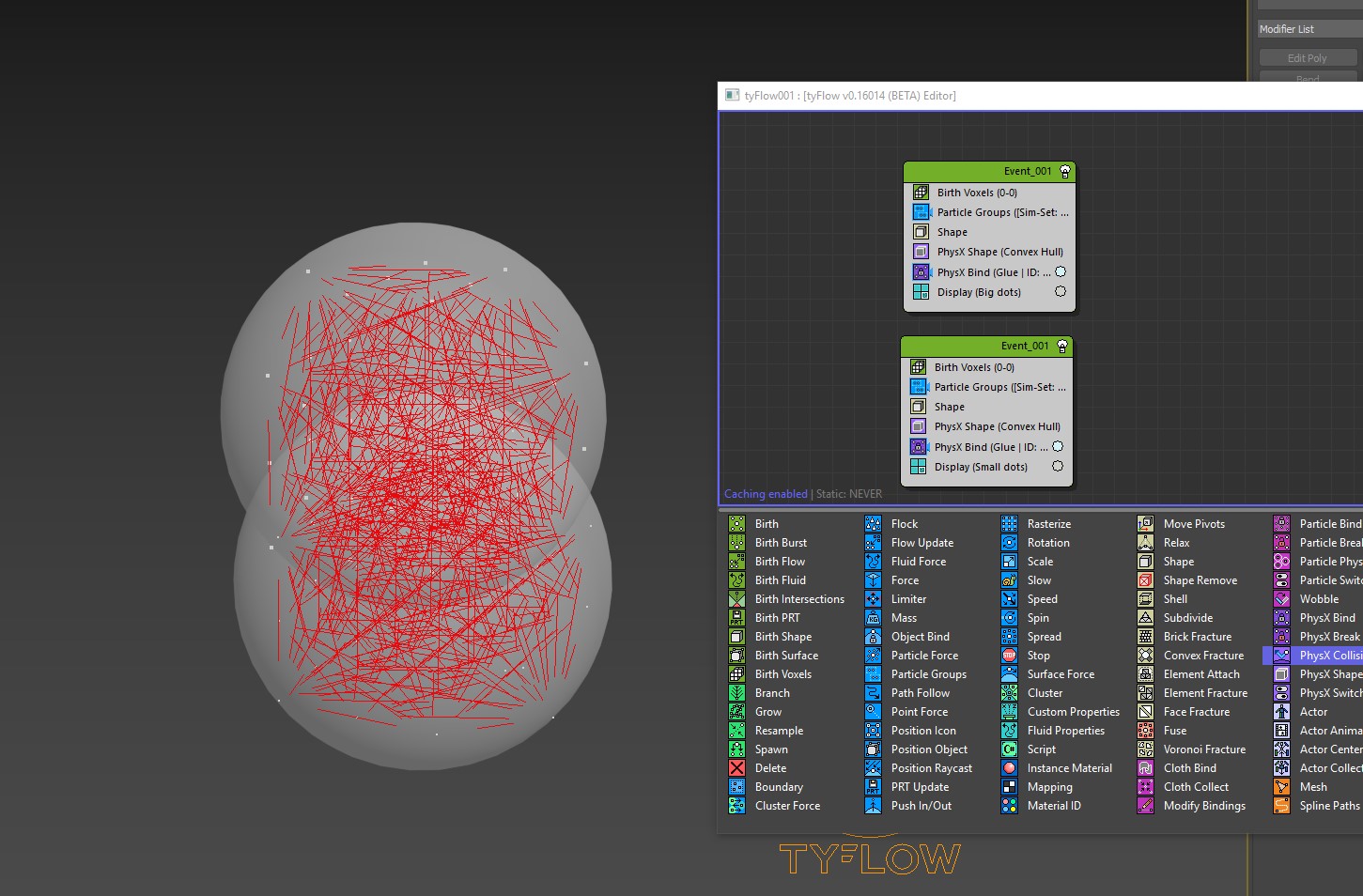Click output circle of Display (Small dots) operator
Screen dimensions: 1363x896
[1058, 467]
